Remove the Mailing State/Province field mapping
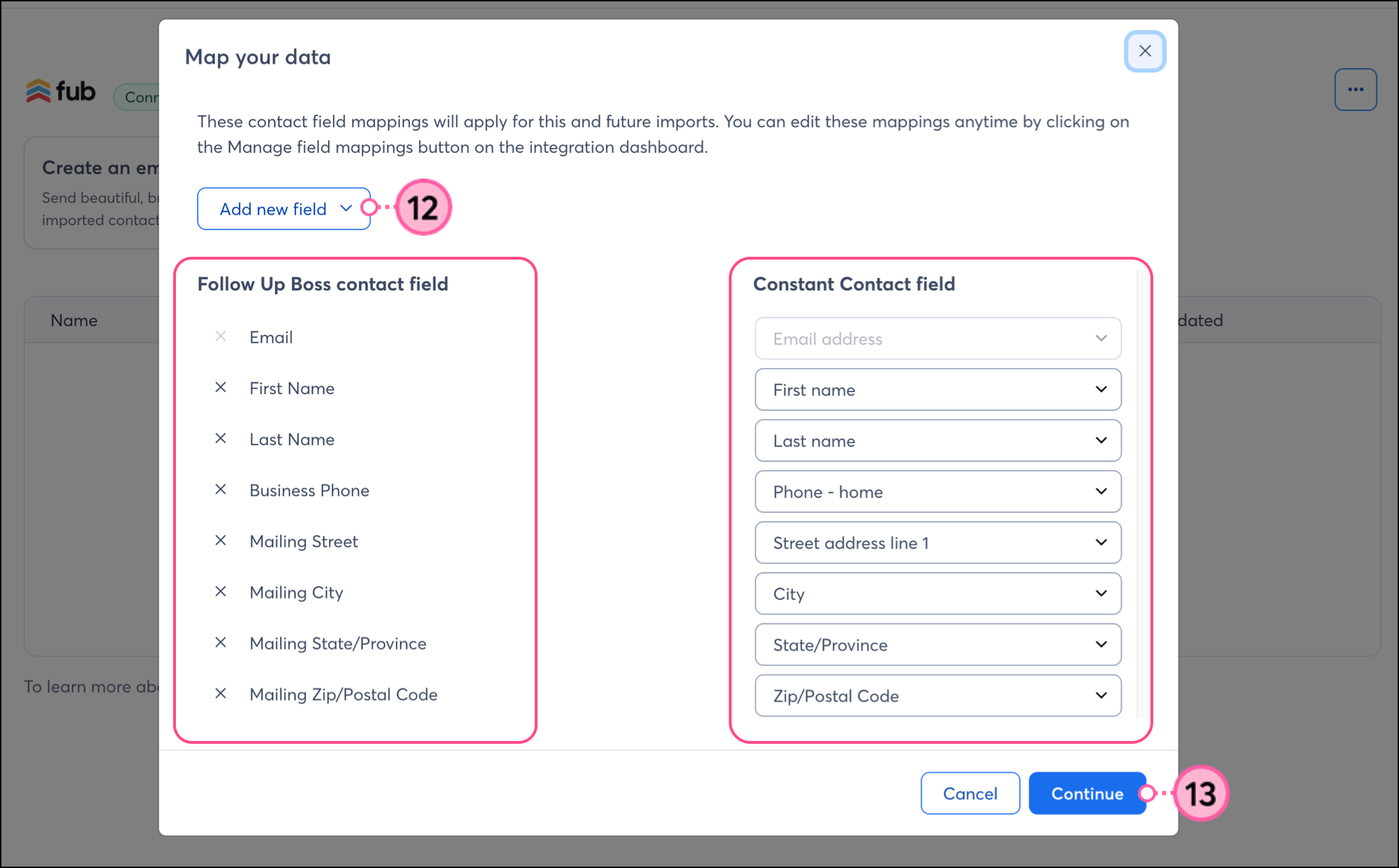The image size is (1399, 868). point(221,642)
